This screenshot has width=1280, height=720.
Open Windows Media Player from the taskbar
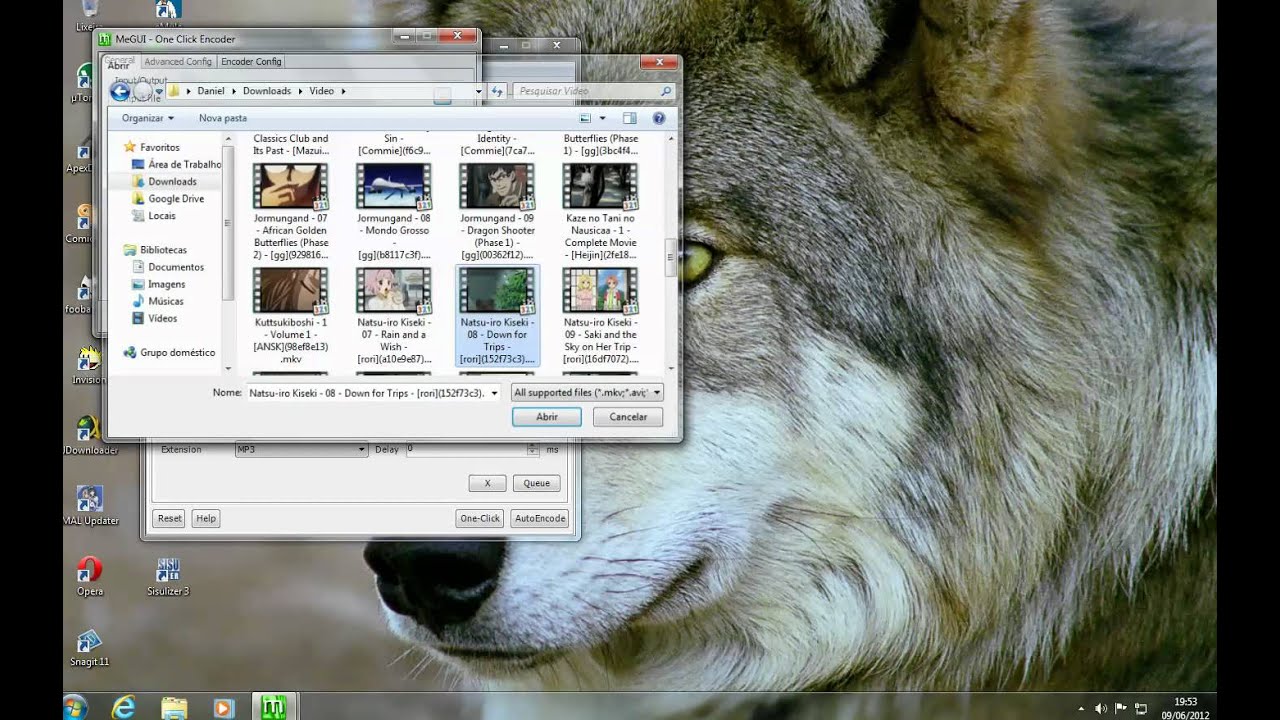[x=224, y=707]
